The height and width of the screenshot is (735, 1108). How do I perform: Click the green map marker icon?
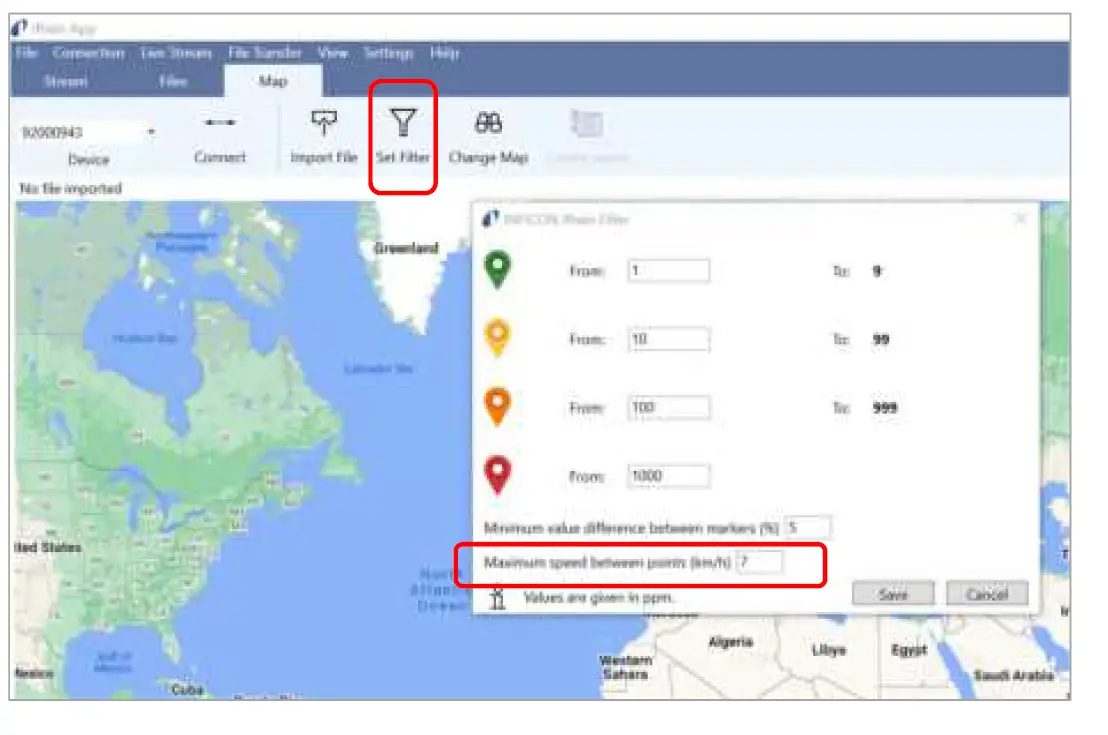point(497,270)
